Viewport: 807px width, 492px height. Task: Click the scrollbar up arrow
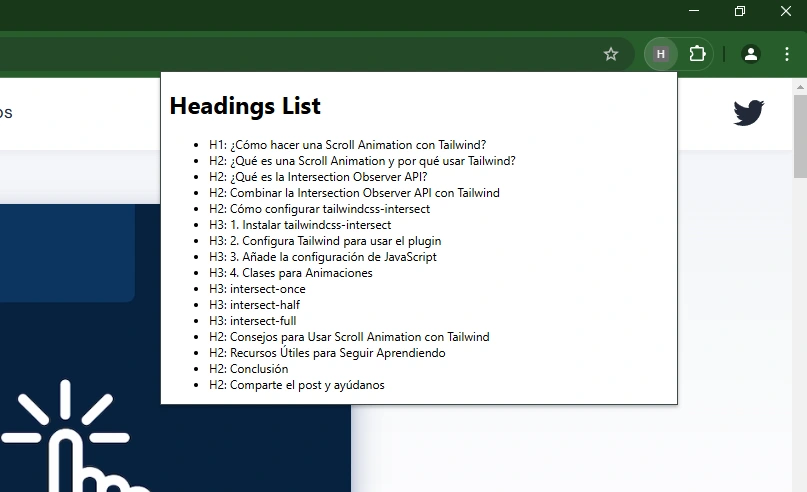[x=800, y=87]
